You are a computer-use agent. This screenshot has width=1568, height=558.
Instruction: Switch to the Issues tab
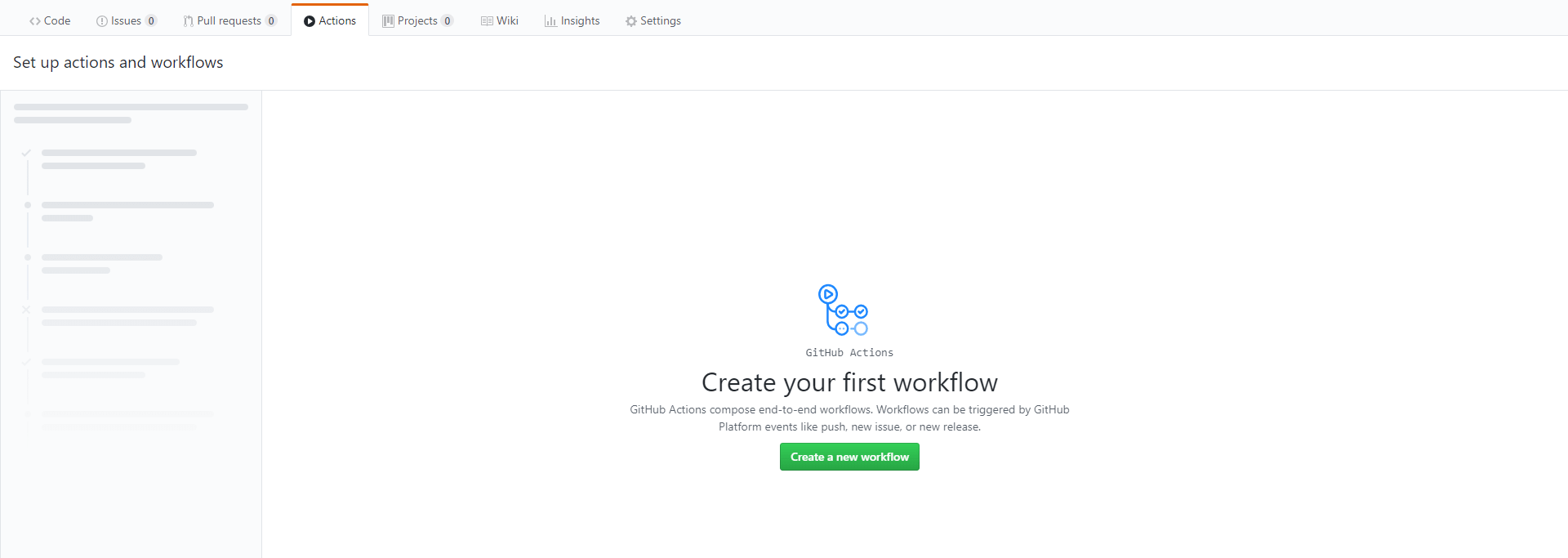point(126,20)
